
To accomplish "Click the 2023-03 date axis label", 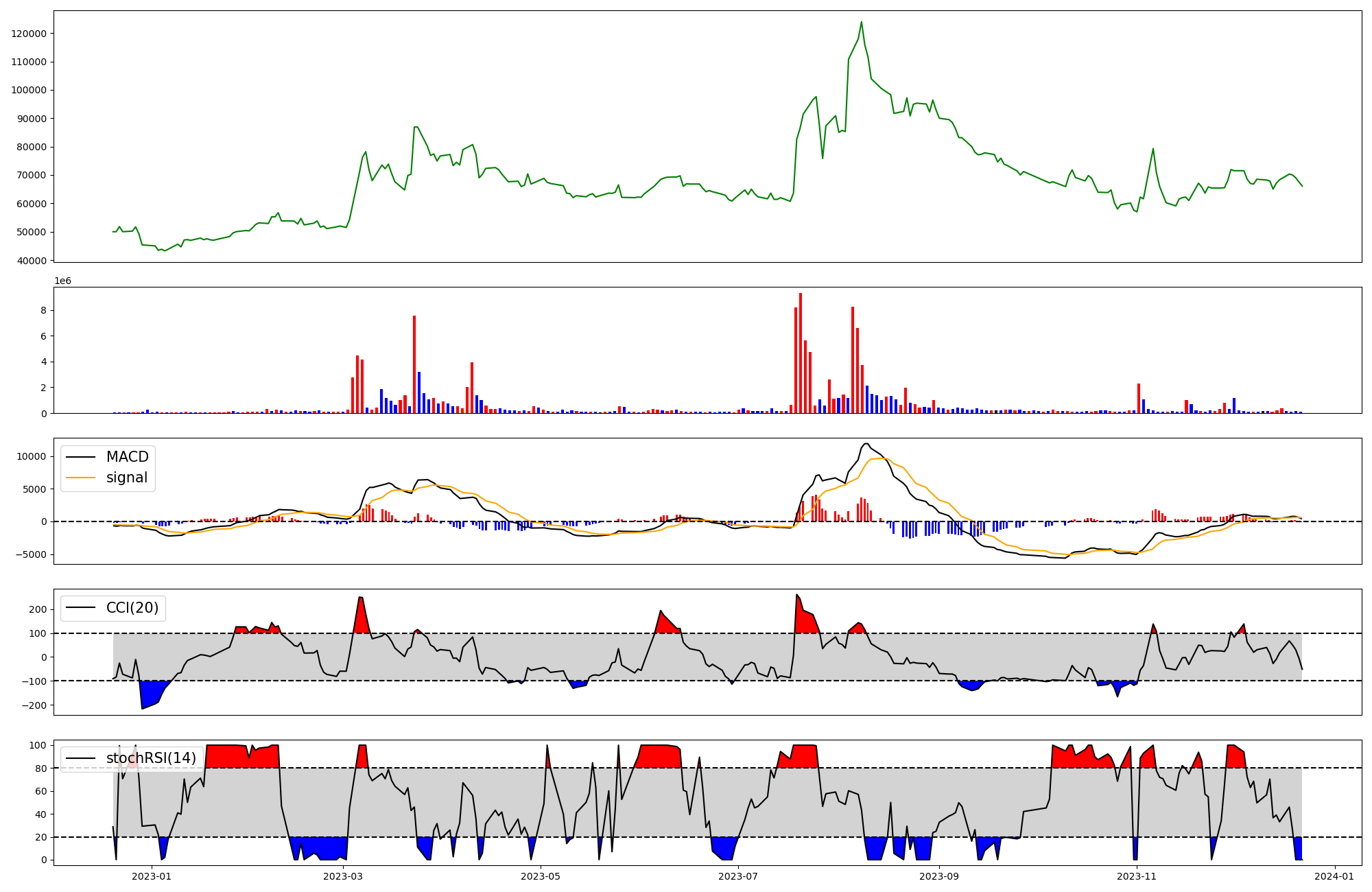I will point(342,876).
